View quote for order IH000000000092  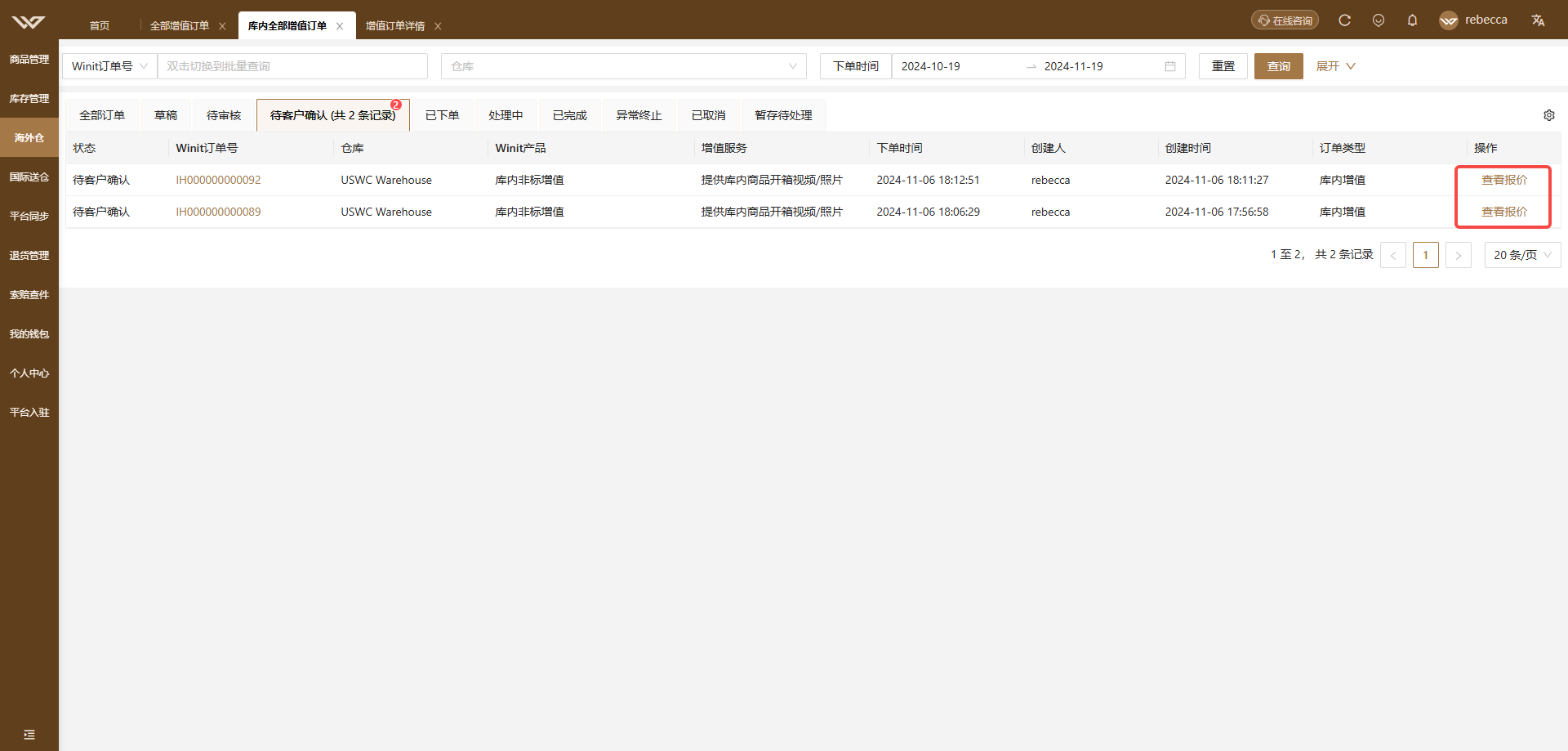coord(1503,180)
